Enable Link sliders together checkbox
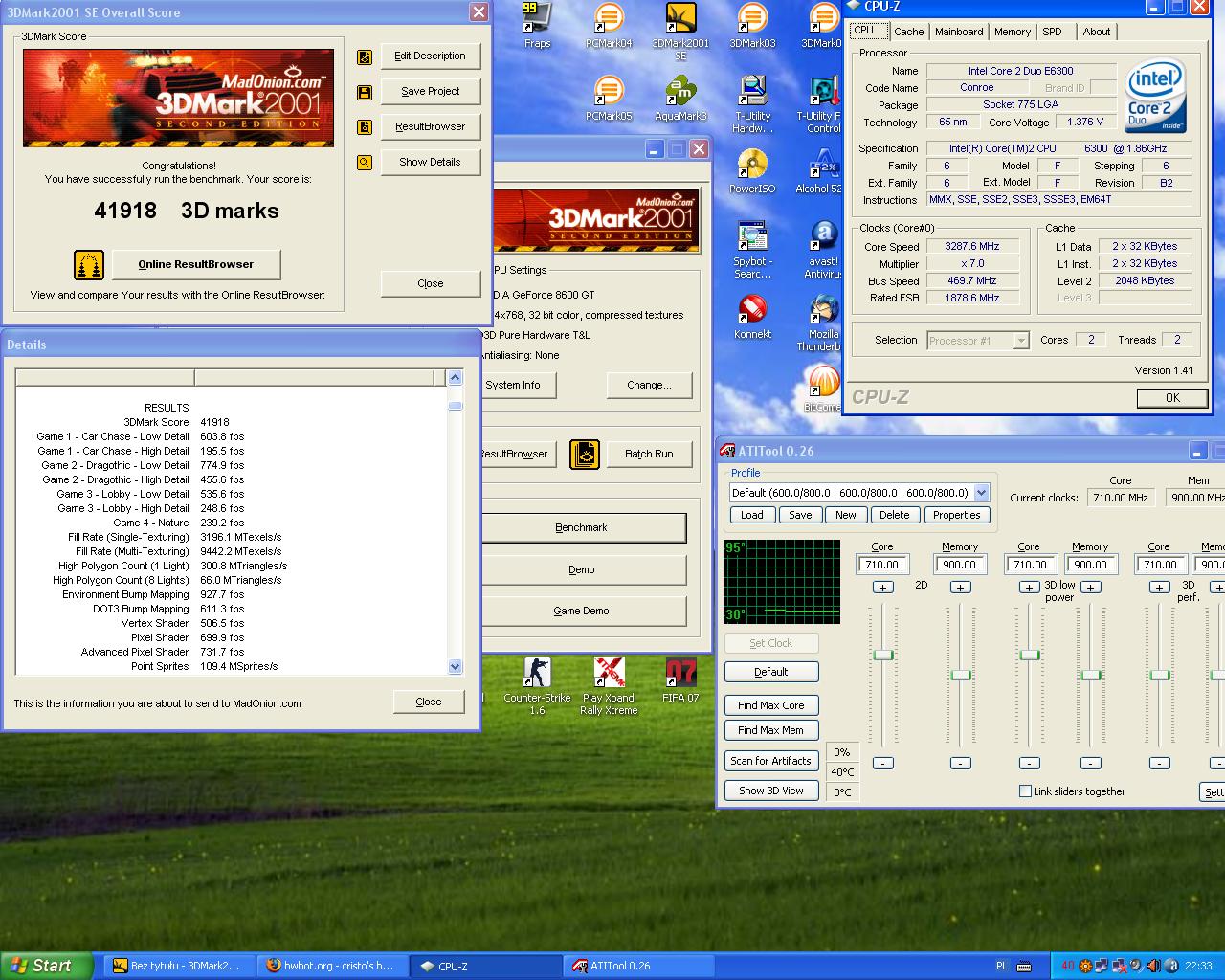The image size is (1225, 980). click(1025, 791)
